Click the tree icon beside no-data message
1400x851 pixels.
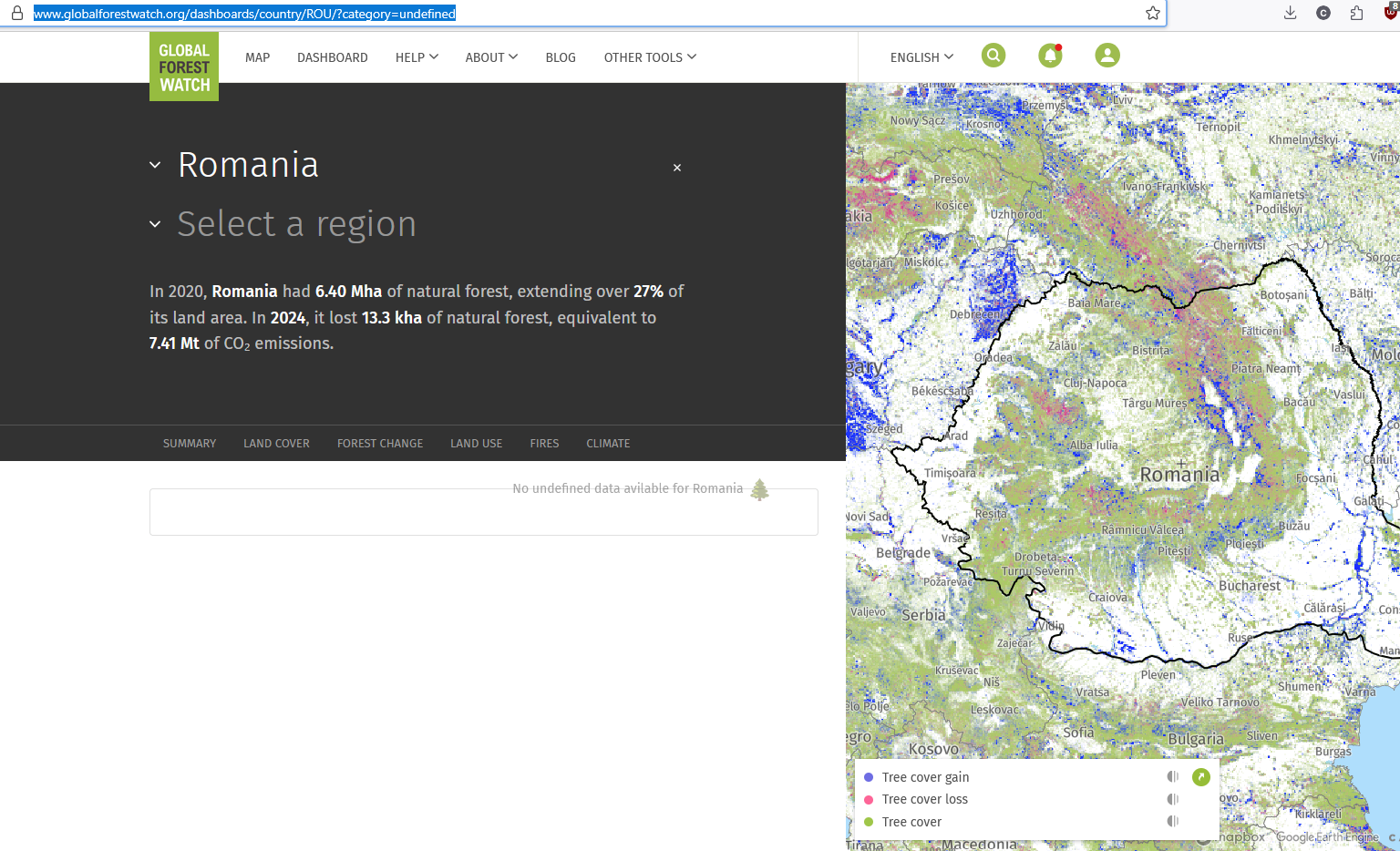(x=760, y=490)
